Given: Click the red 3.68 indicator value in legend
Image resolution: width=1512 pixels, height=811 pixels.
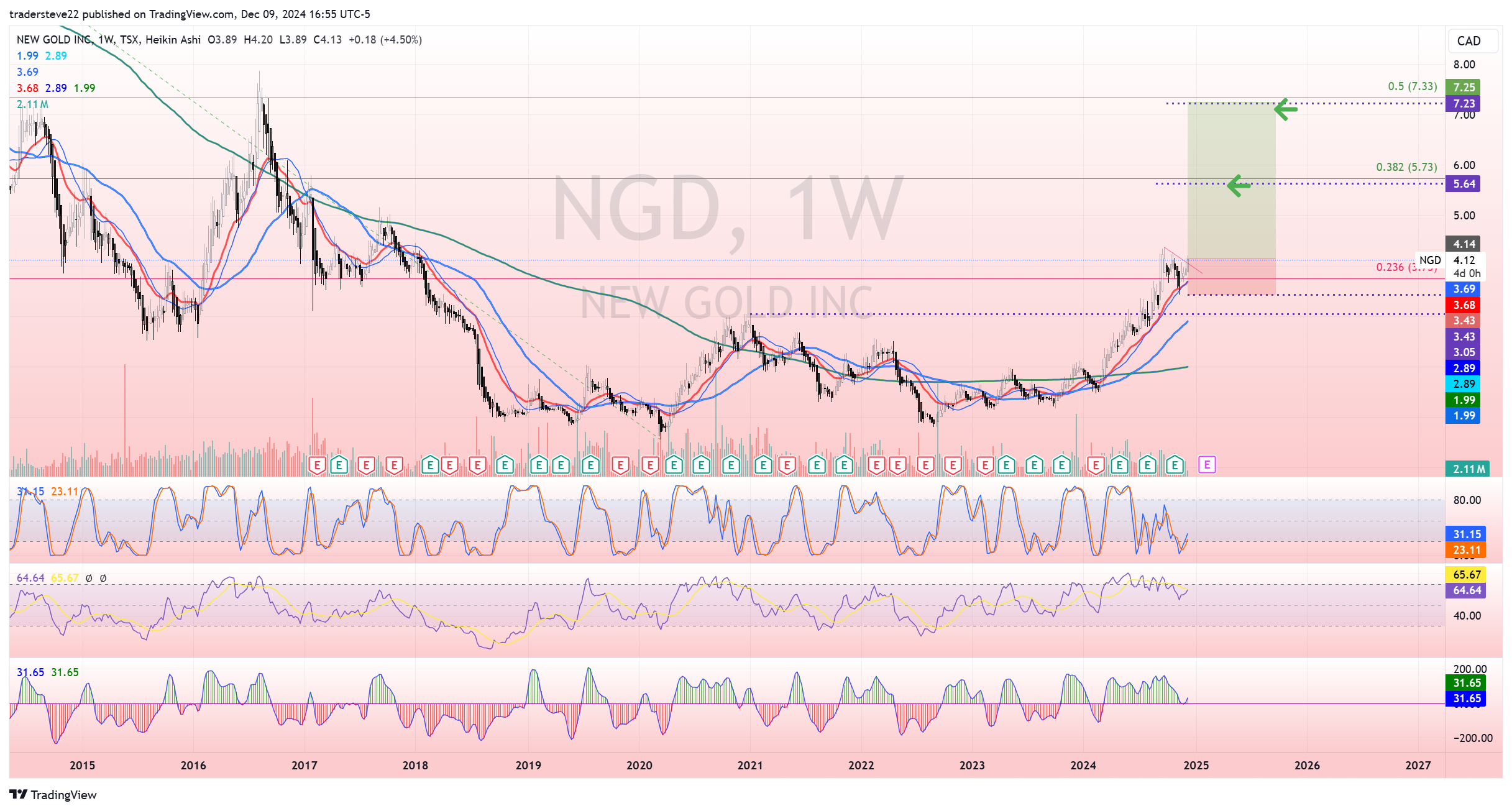Looking at the screenshot, I should (27, 88).
